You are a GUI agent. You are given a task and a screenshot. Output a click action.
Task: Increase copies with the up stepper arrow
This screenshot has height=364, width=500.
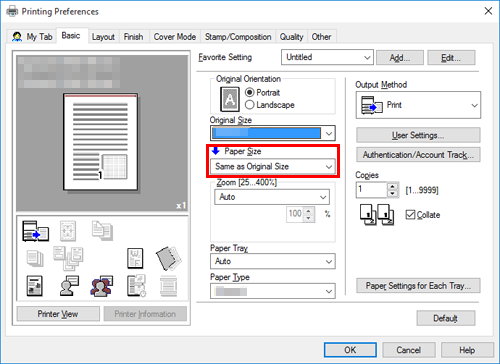point(393,187)
